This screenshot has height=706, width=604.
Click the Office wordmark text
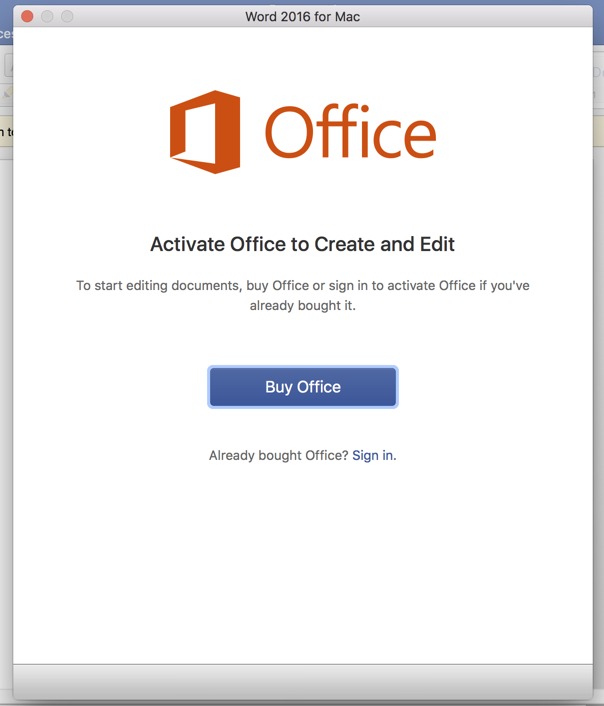(349, 134)
